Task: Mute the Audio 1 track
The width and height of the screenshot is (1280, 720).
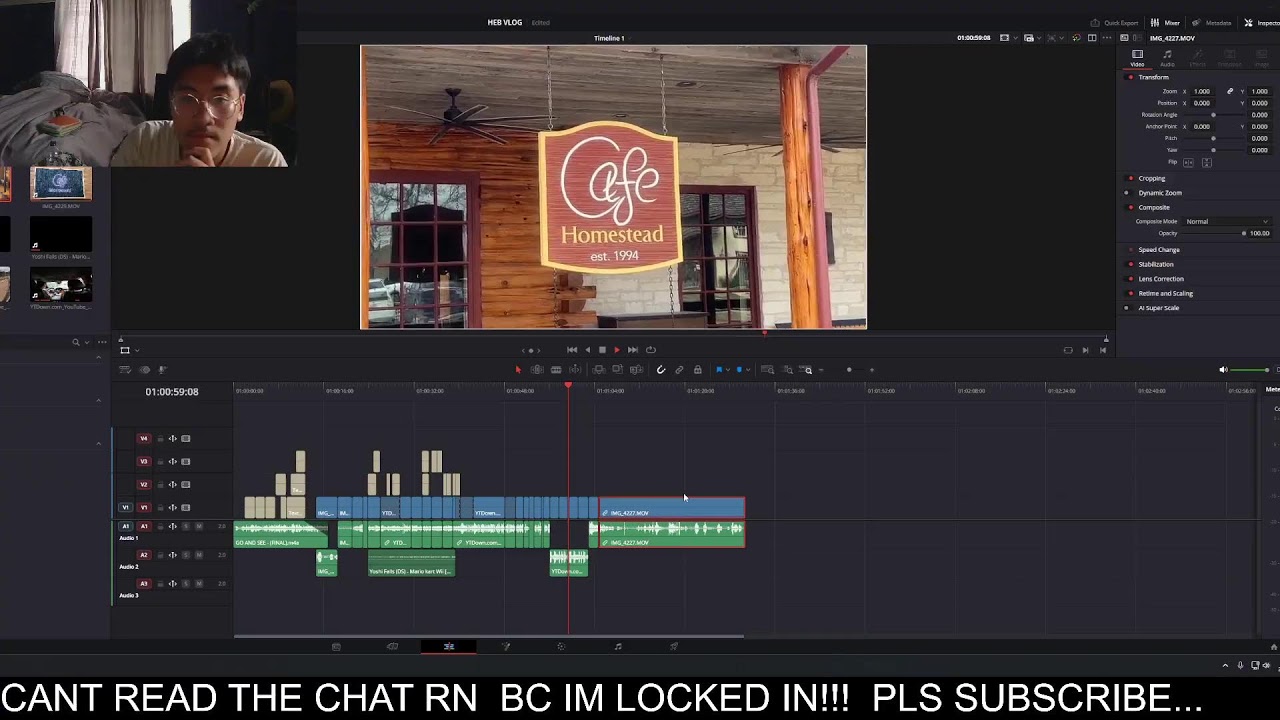Action: coord(199,527)
